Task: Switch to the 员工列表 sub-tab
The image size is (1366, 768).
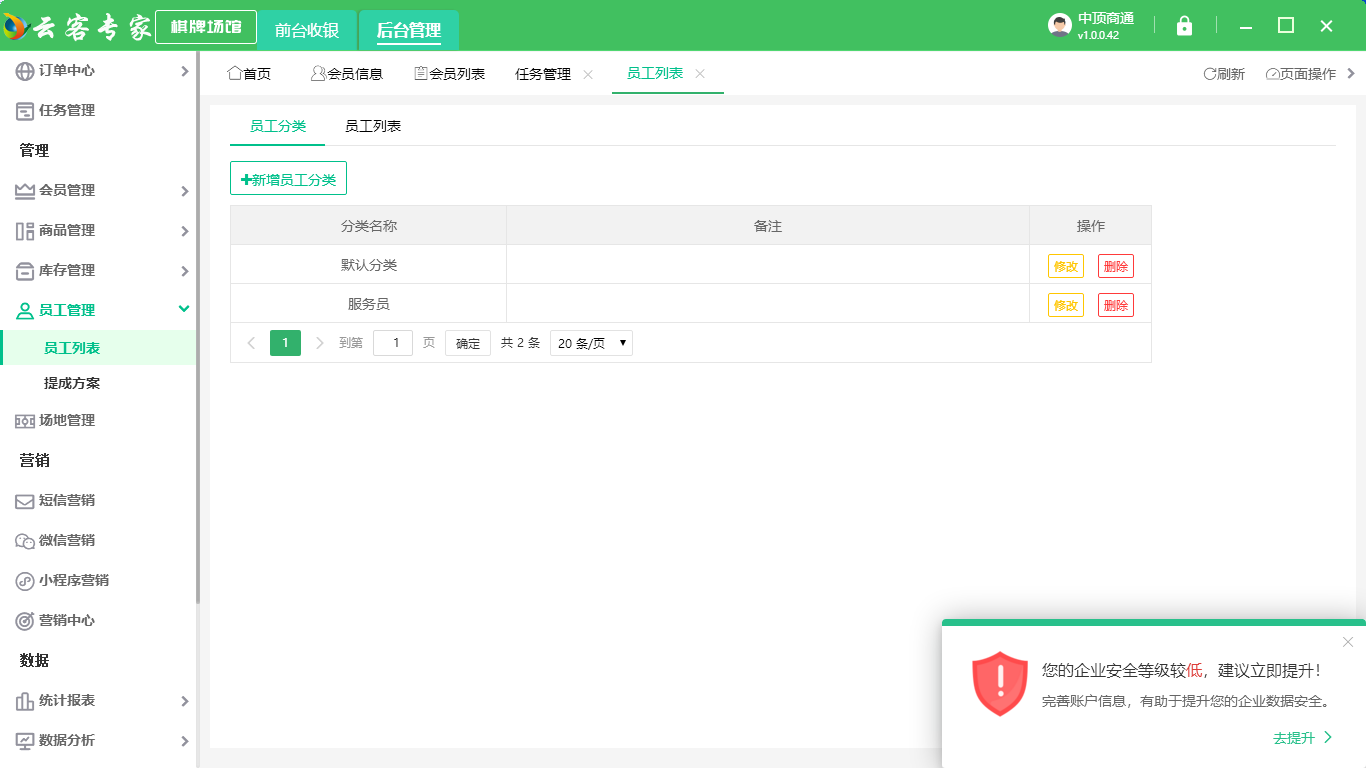Action: pyautogui.click(x=373, y=126)
